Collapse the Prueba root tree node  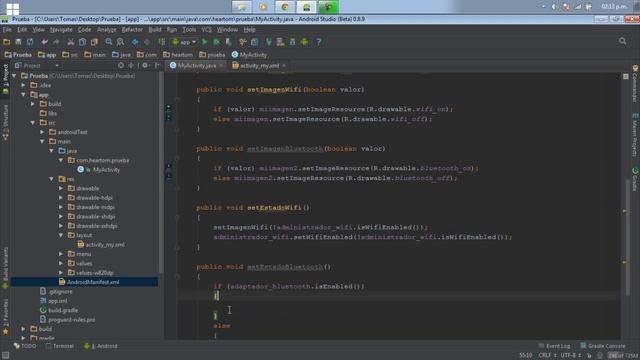click(14, 76)
